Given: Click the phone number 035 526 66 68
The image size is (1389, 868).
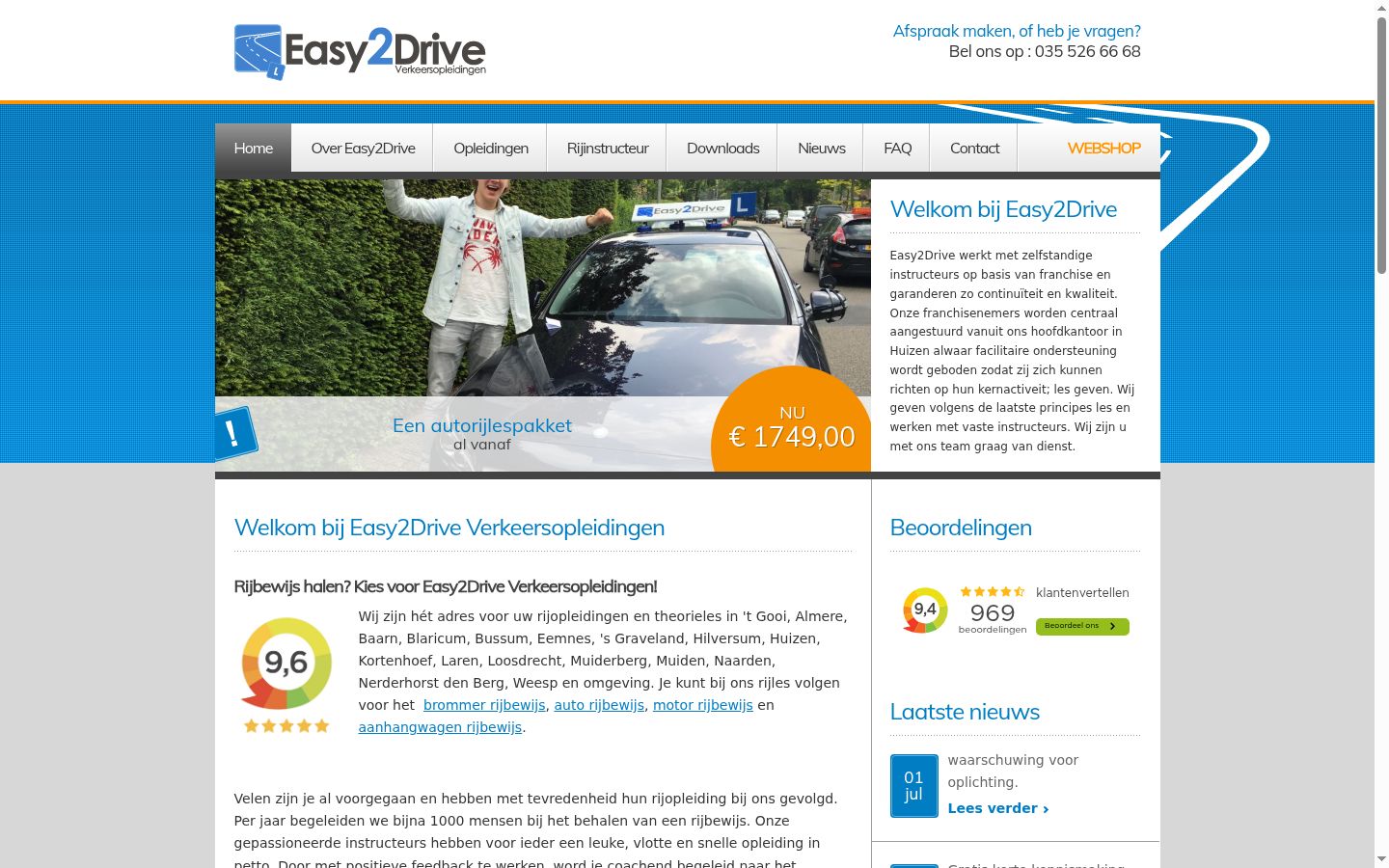Looking at the screenshot, I should coord(1088,51).
